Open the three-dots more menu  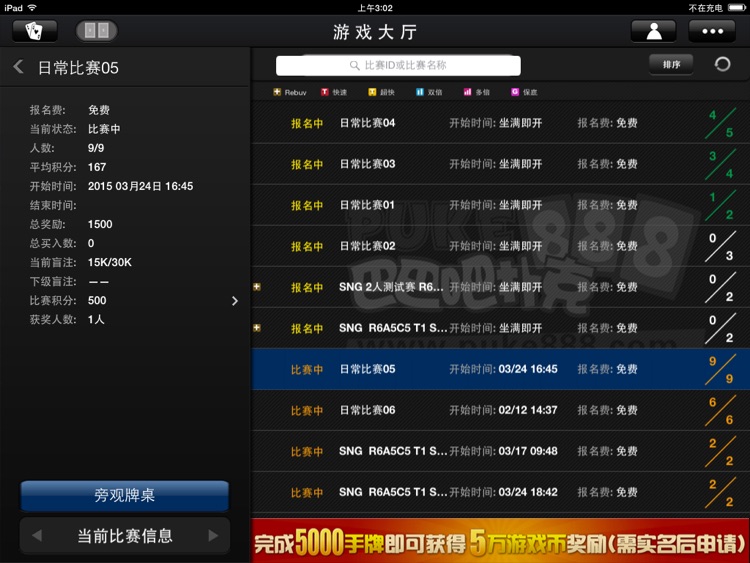click(x=712, y=31)
